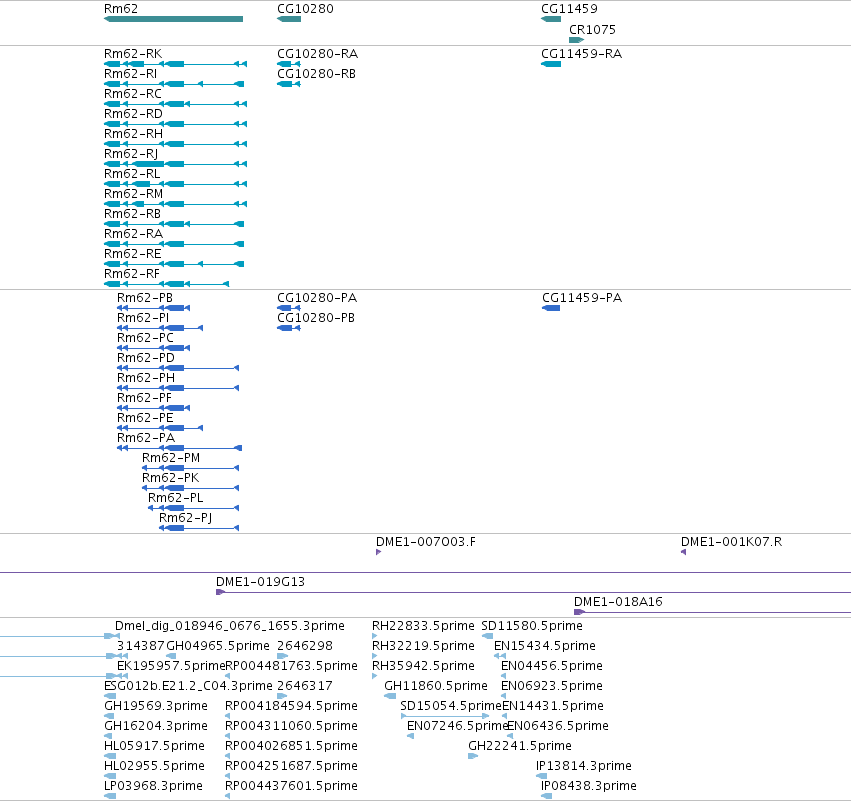Click protein label CG11459-PA
Image resolution: width=851 pixels, height=801 pixels.
(x=582, y=298)
